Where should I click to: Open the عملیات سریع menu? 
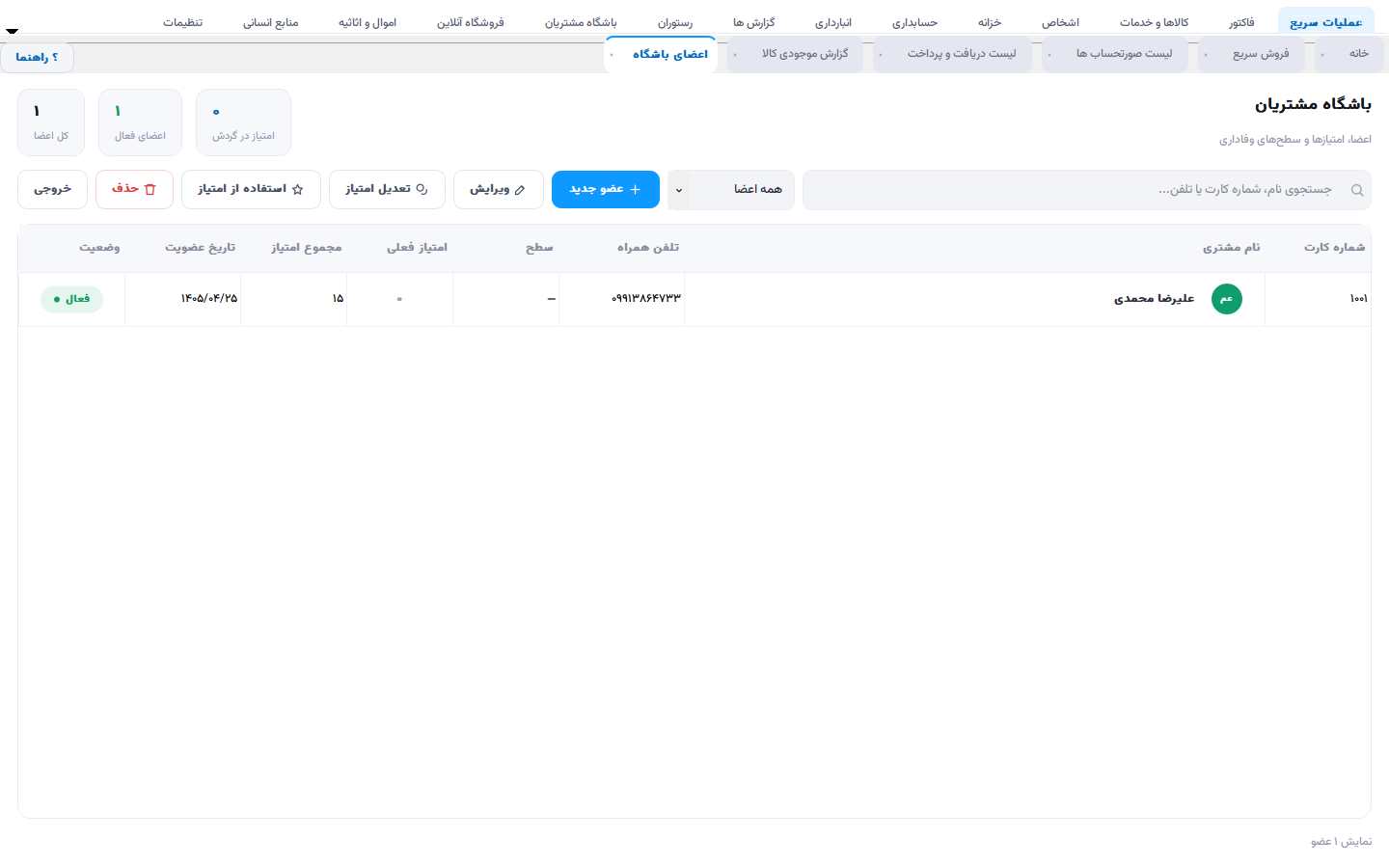pos(1325,22)
